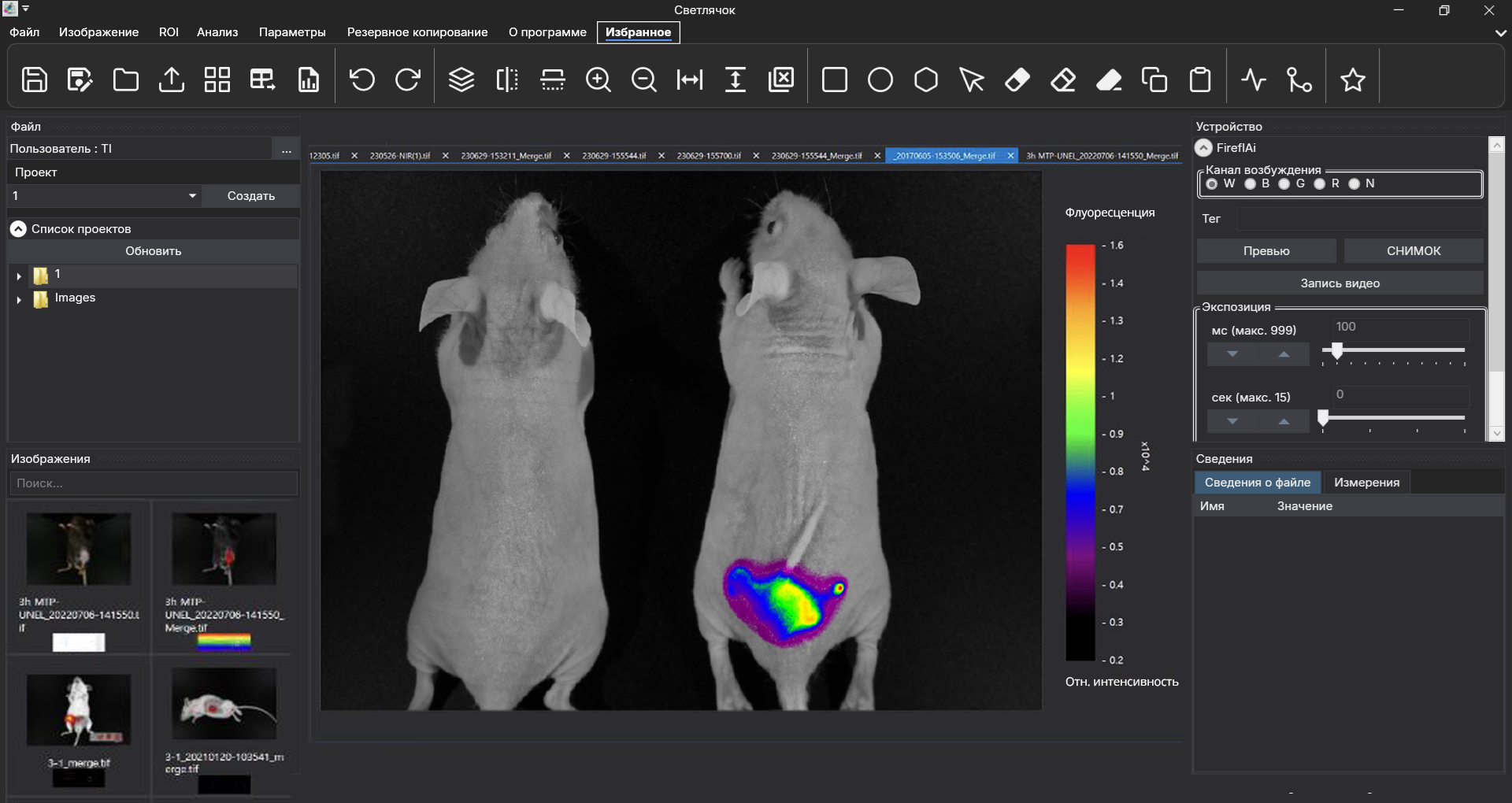Collapse the FireflAi device section

[x=1203, y=148]
